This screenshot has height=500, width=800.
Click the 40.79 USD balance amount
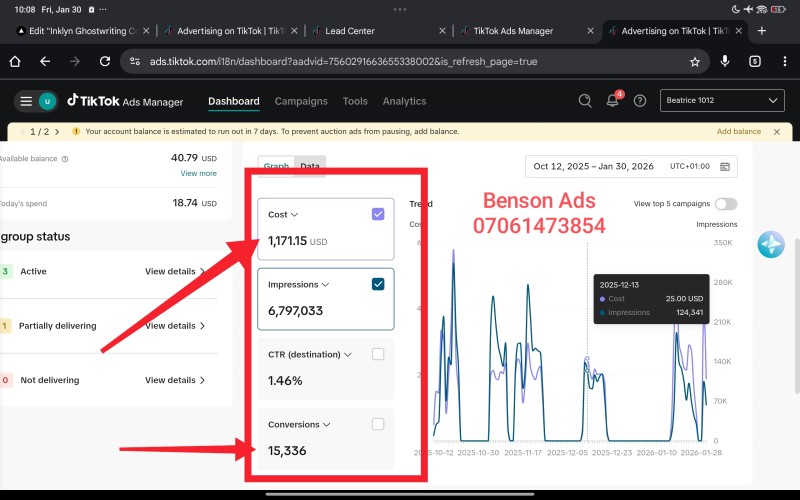pos(194,158)
